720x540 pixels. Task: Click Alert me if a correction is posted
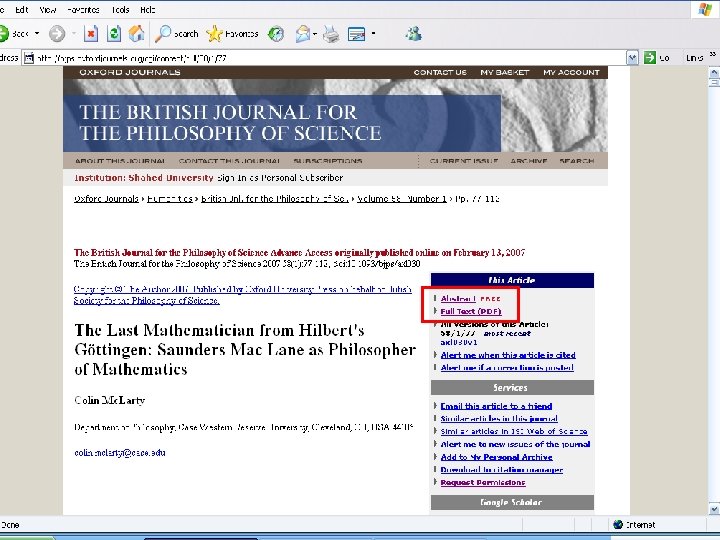click(x=507, y=367)
